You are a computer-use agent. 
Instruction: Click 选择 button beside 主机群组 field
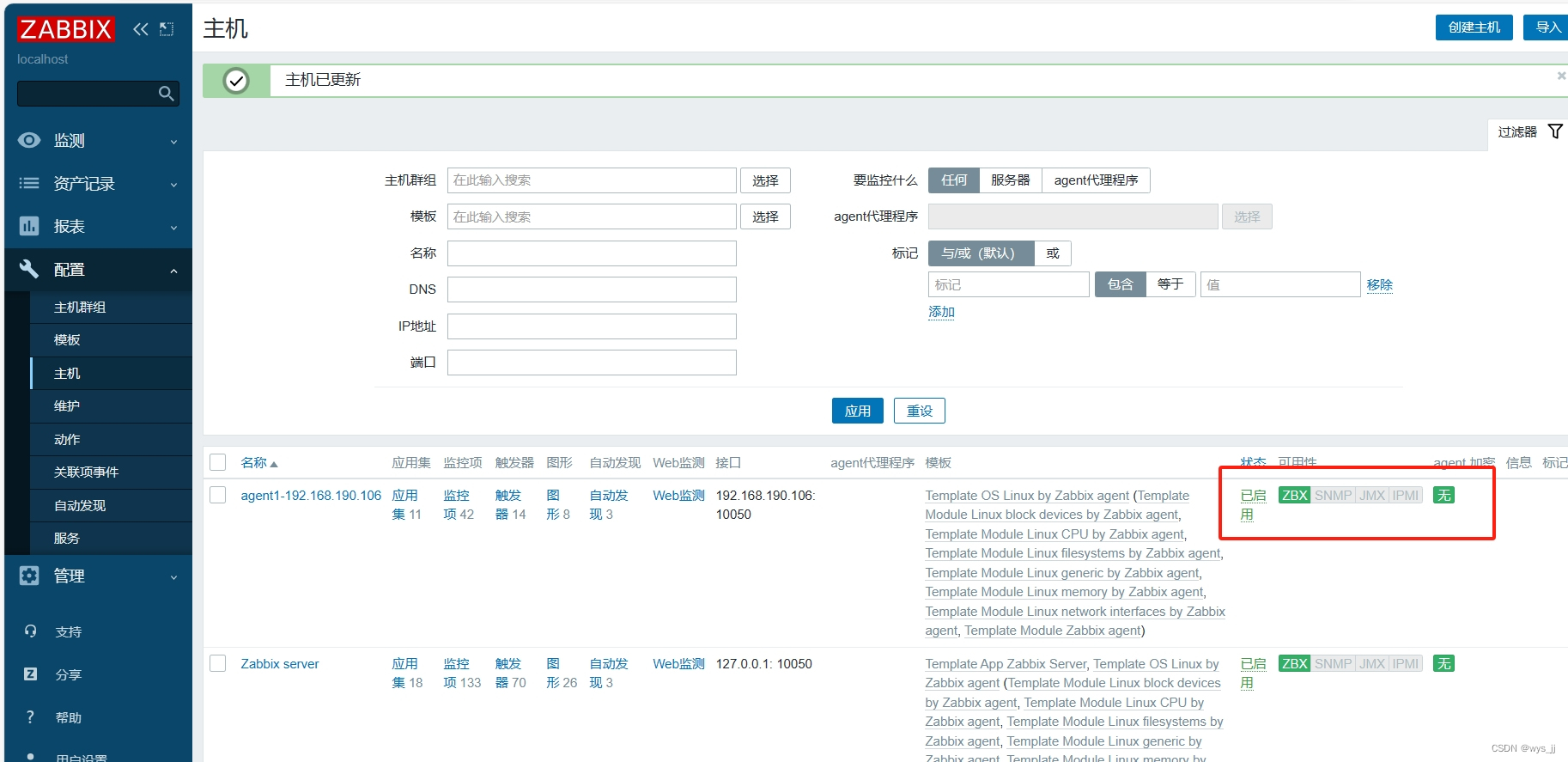[765, 180]
